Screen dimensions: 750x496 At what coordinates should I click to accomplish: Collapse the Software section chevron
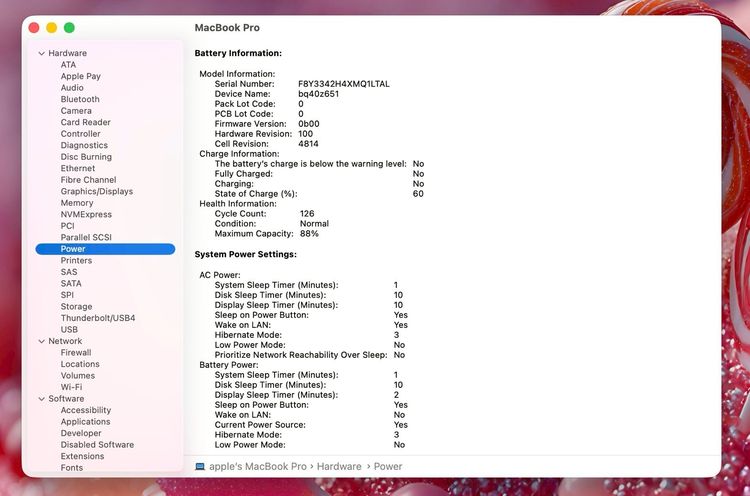coord(42,399)
